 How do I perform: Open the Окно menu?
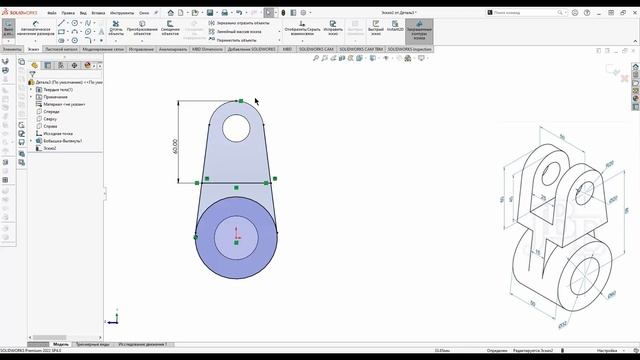tap(144, 13)
